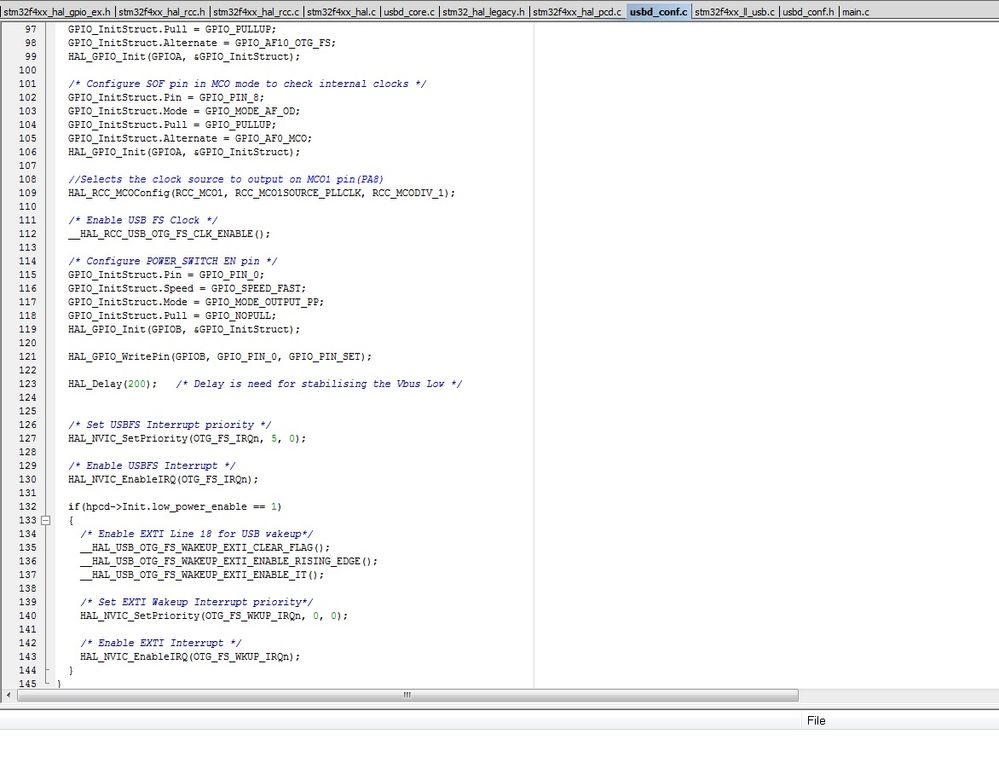
Task: Click the comment 'Set EXTI Wakeup Interrupt priority'
Action: pyautogui.click(x=196, y=602)
